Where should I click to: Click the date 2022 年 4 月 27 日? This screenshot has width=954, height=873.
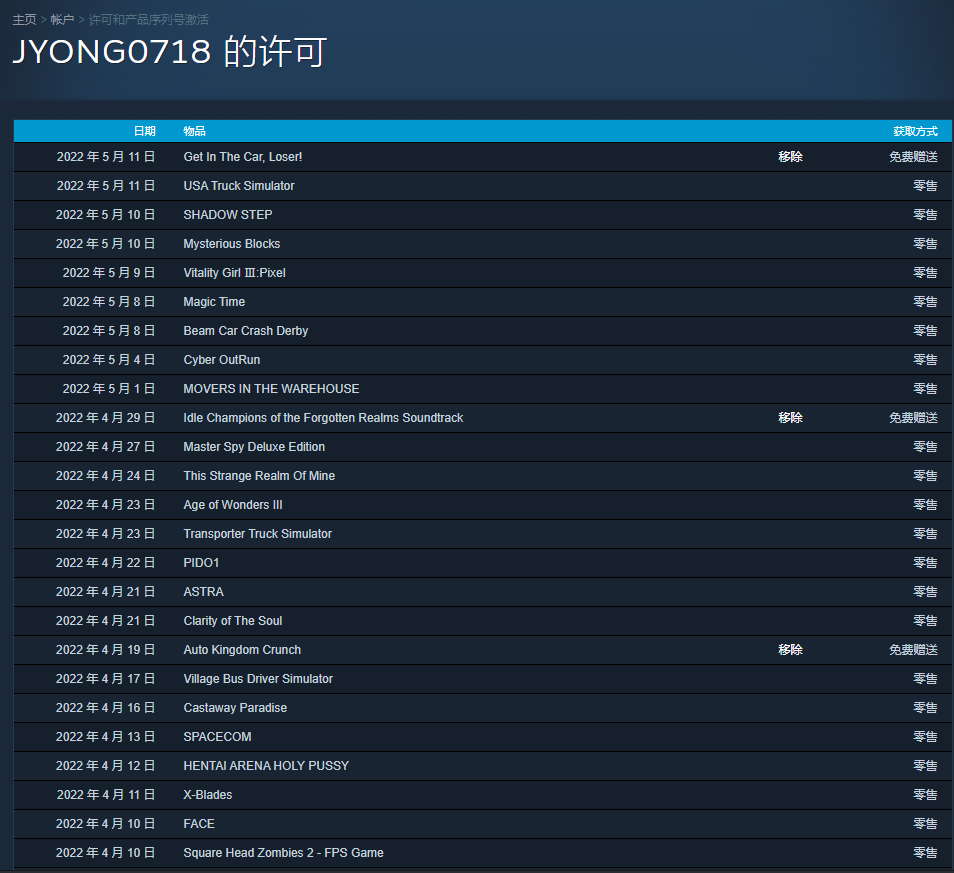pos(105,447)
